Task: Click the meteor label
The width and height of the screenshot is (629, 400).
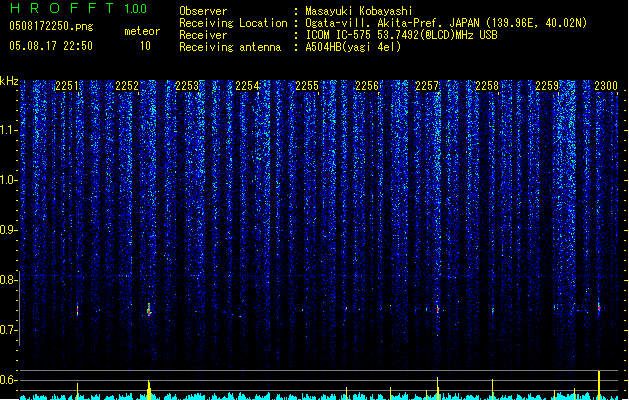Action: click(142, 31)
